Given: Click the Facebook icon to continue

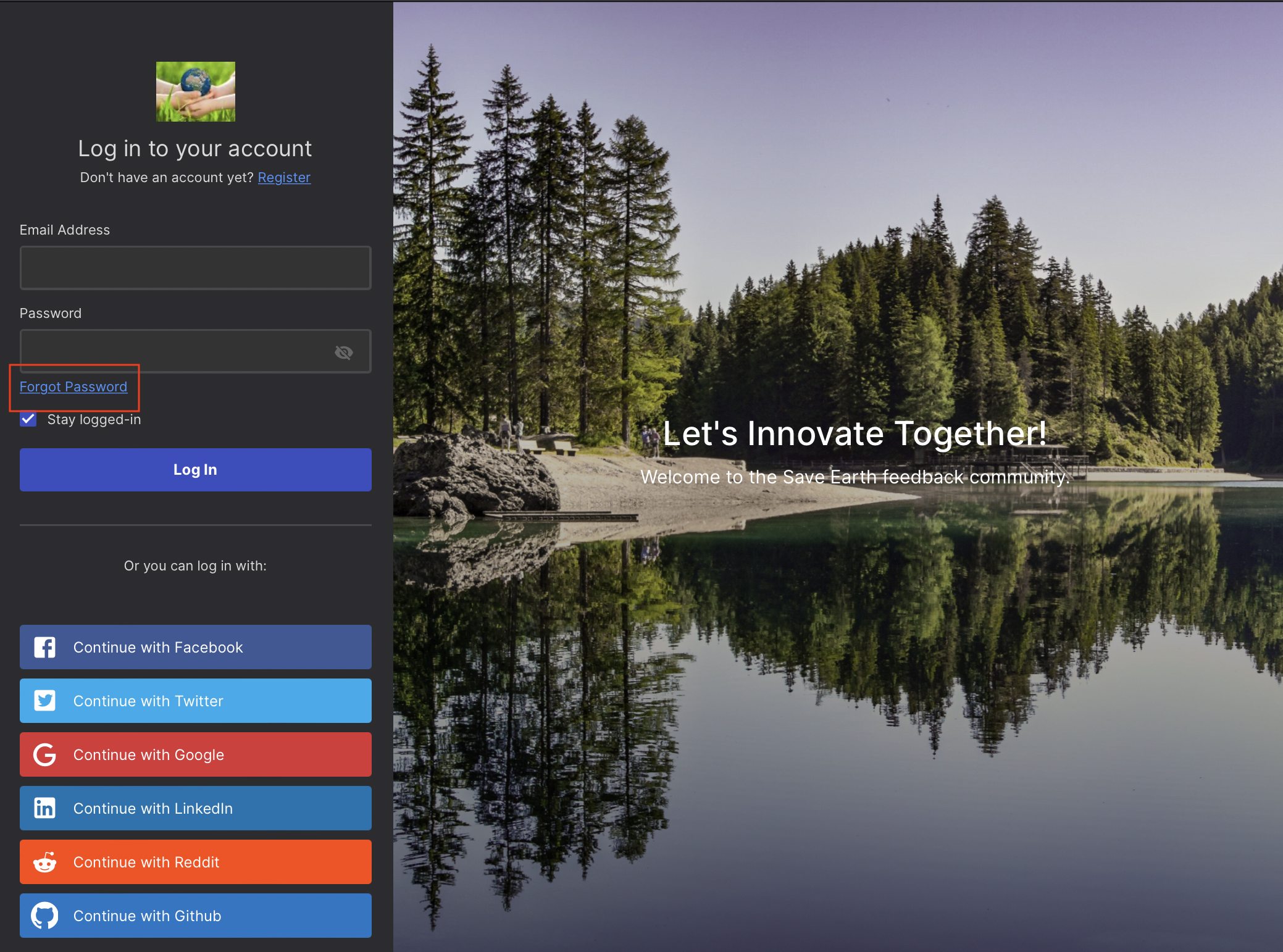Looking at the screenshot, I should [x=44, y=647].
